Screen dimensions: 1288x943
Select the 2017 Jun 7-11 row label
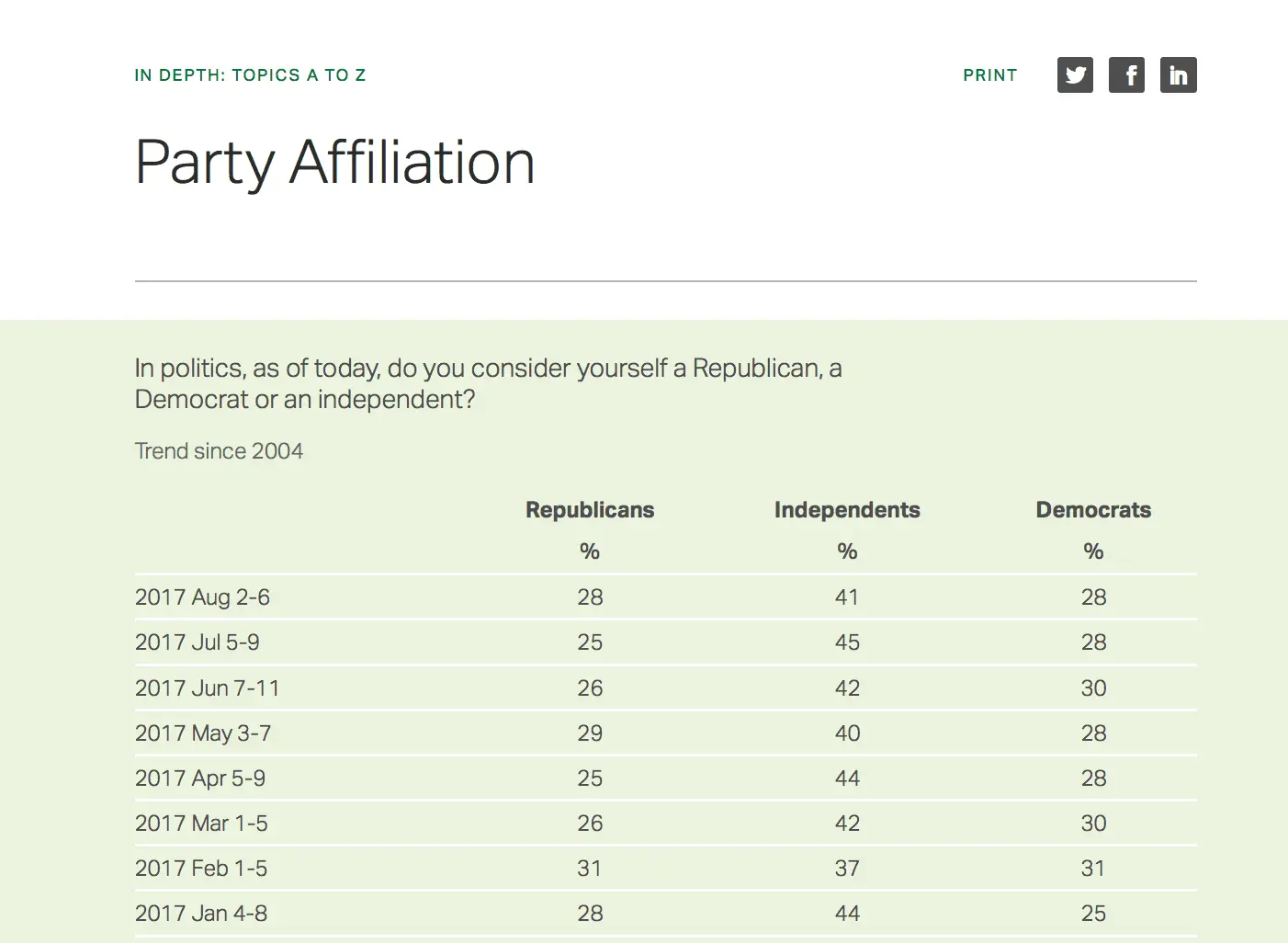click(x=207, y=688)
